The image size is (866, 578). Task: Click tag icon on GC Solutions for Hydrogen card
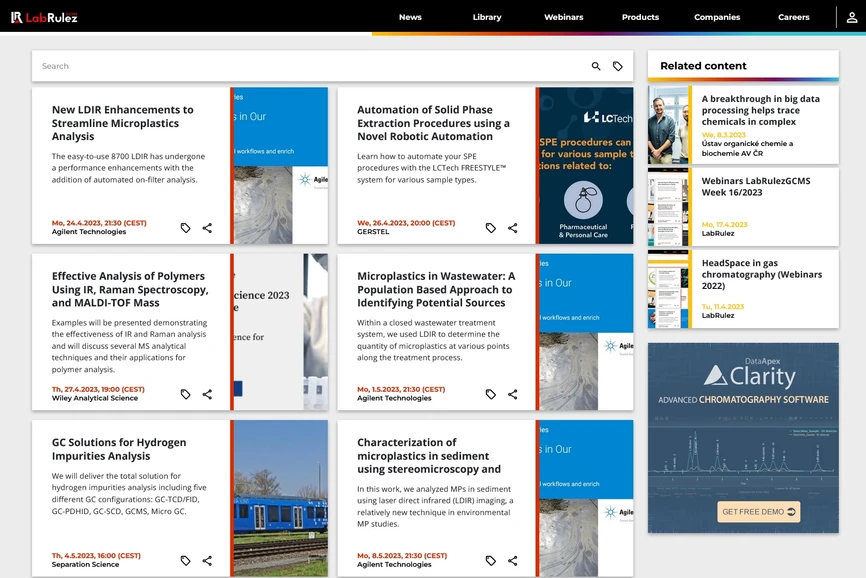tap(186, 561)
